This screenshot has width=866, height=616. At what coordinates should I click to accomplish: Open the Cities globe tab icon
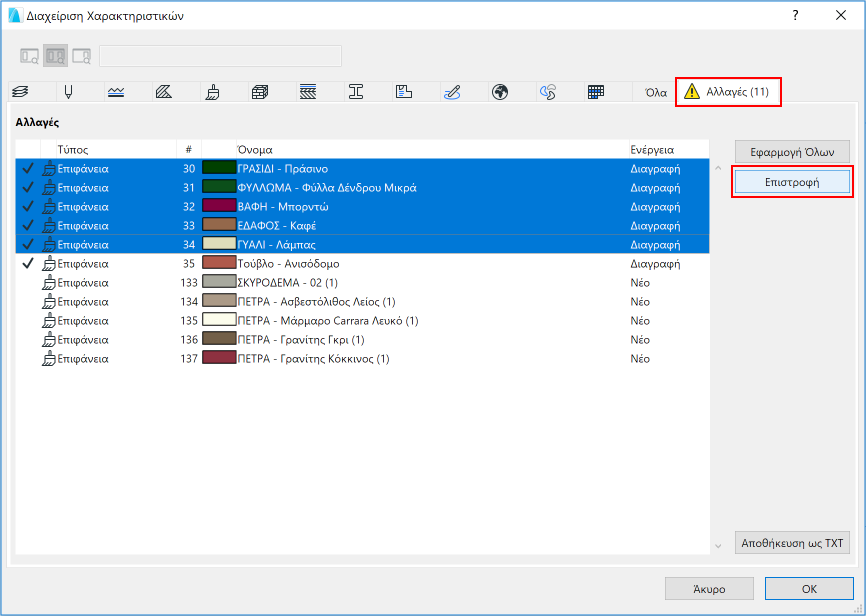(x=500, y=92)
